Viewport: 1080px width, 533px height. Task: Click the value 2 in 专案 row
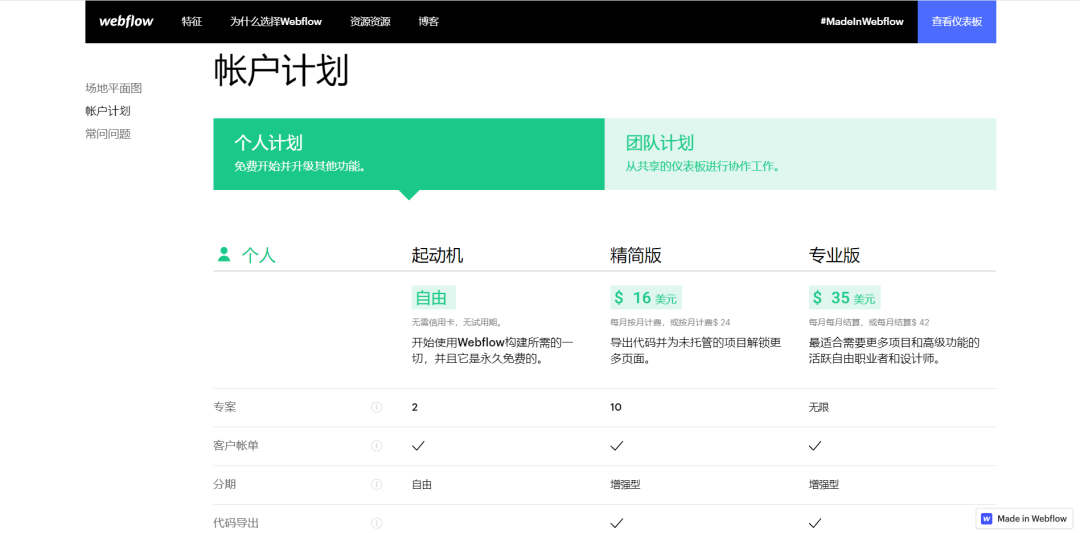[415, 407]
